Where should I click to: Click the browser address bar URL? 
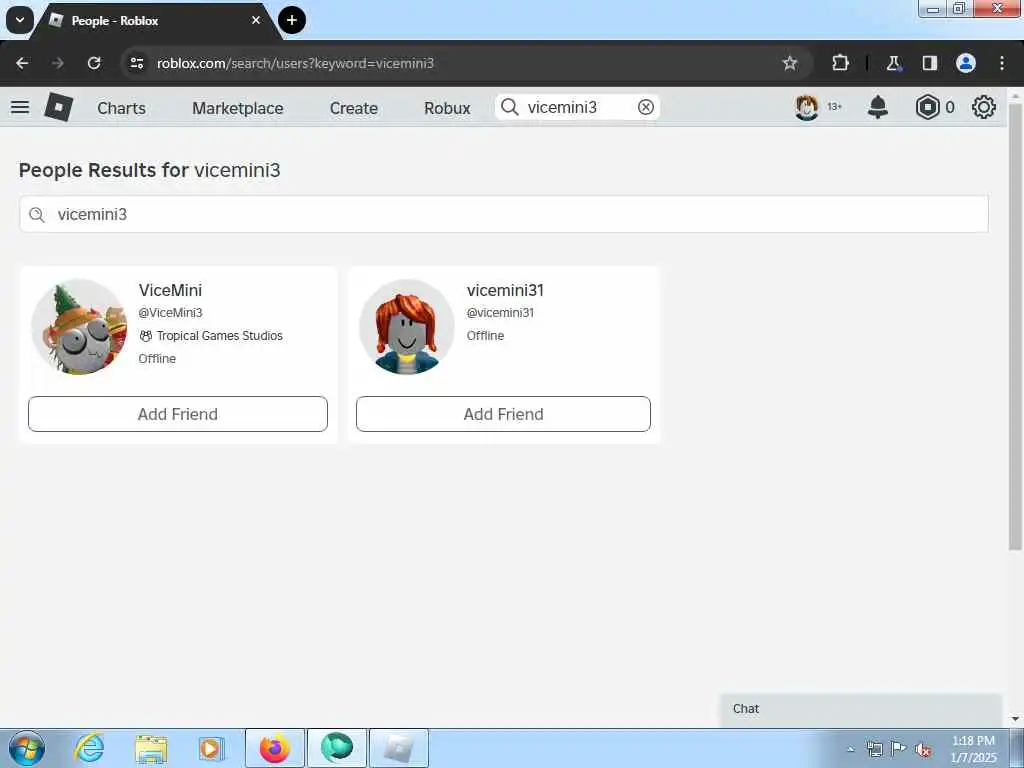point(295,63)
